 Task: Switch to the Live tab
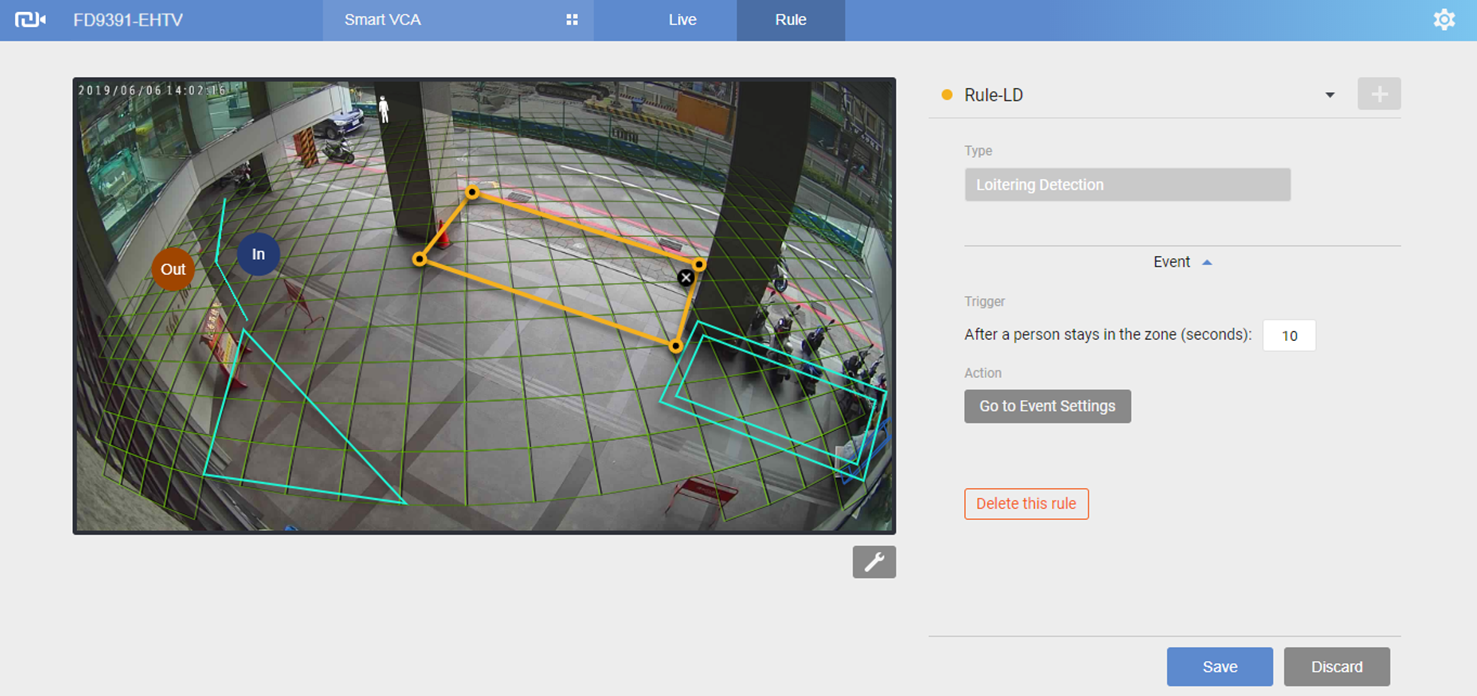tap(682, 20)
